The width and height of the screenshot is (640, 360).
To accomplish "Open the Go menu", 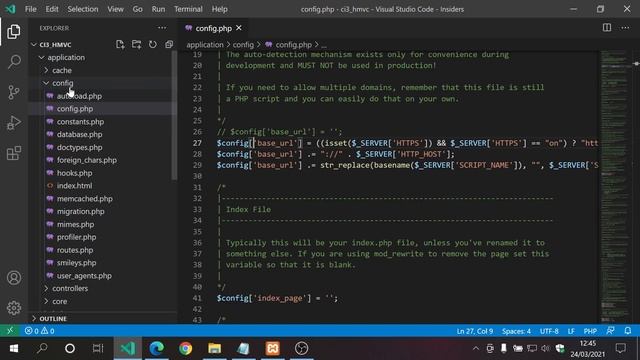I will 138,9.
